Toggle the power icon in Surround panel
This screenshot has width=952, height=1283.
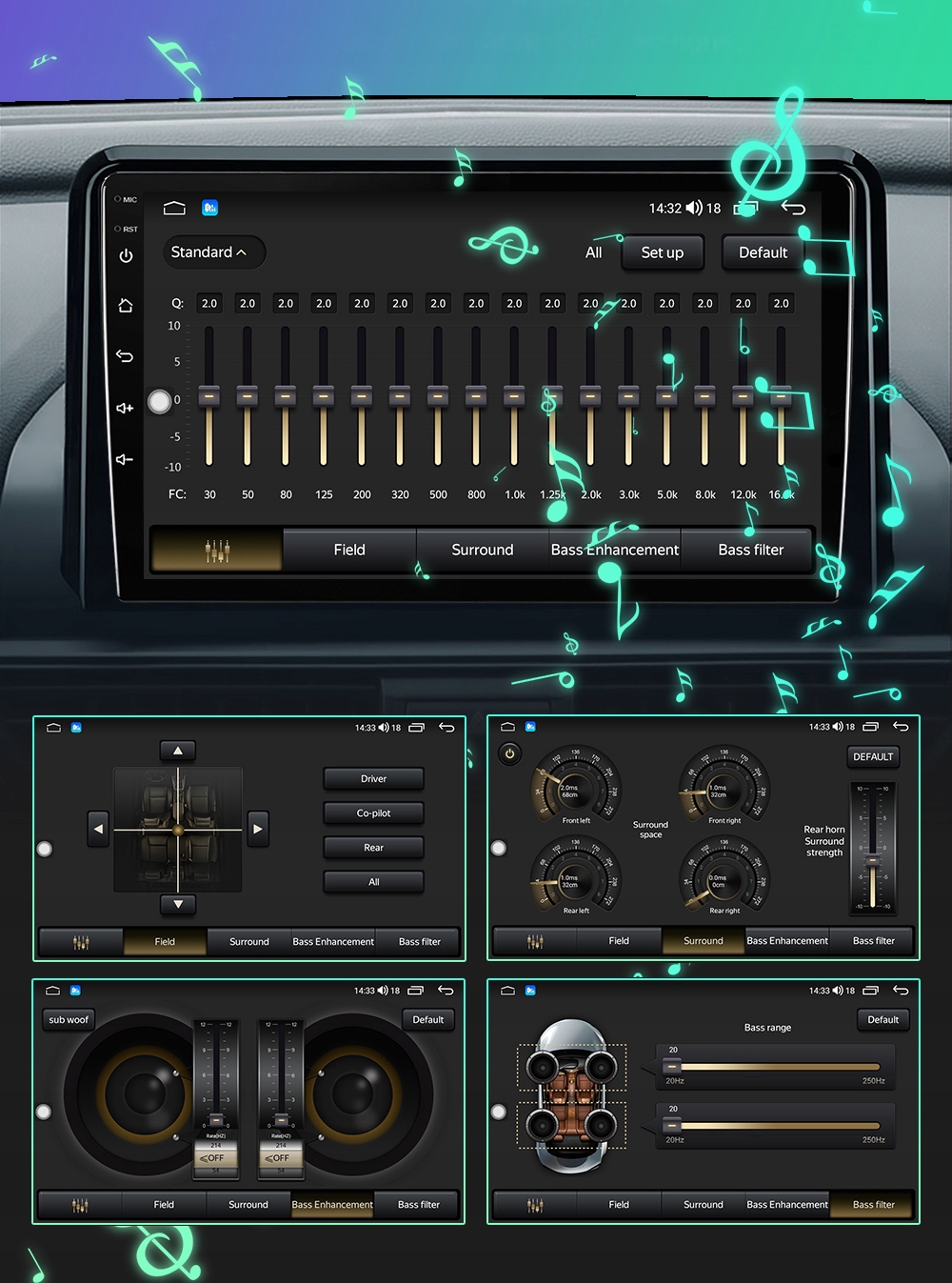[x=509, y=753]
